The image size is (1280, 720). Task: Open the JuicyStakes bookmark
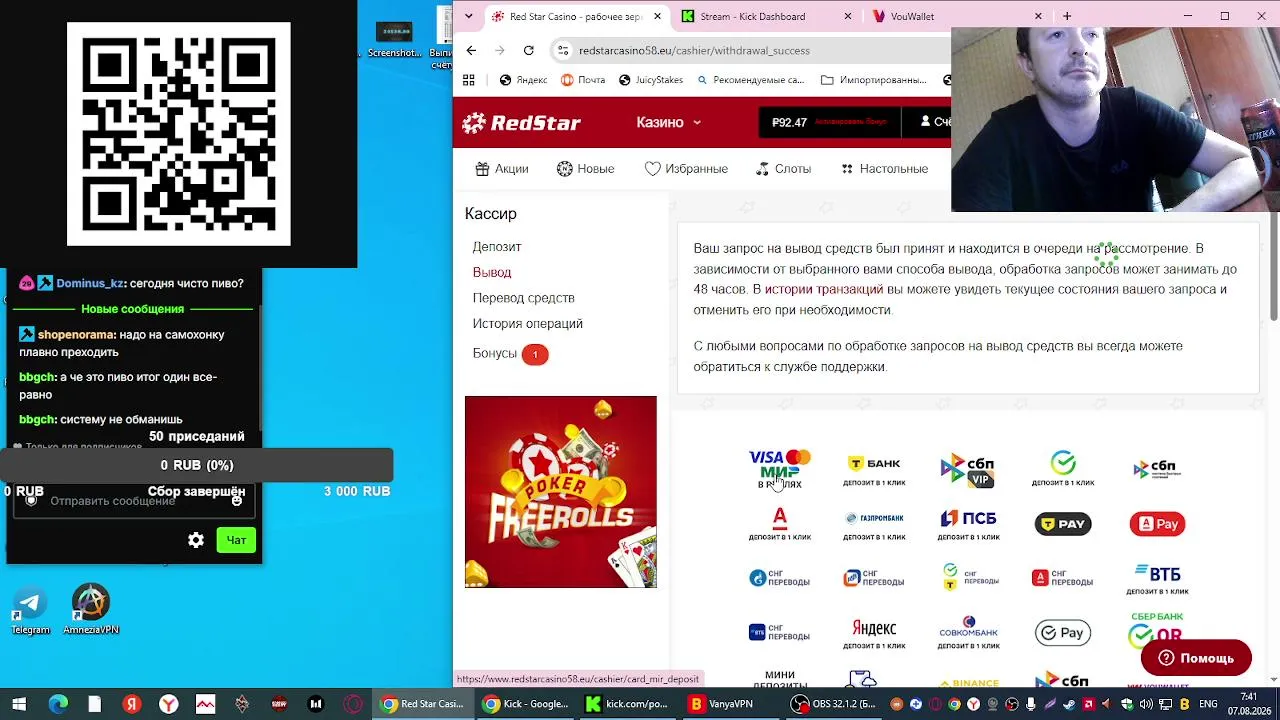(650, 80)
